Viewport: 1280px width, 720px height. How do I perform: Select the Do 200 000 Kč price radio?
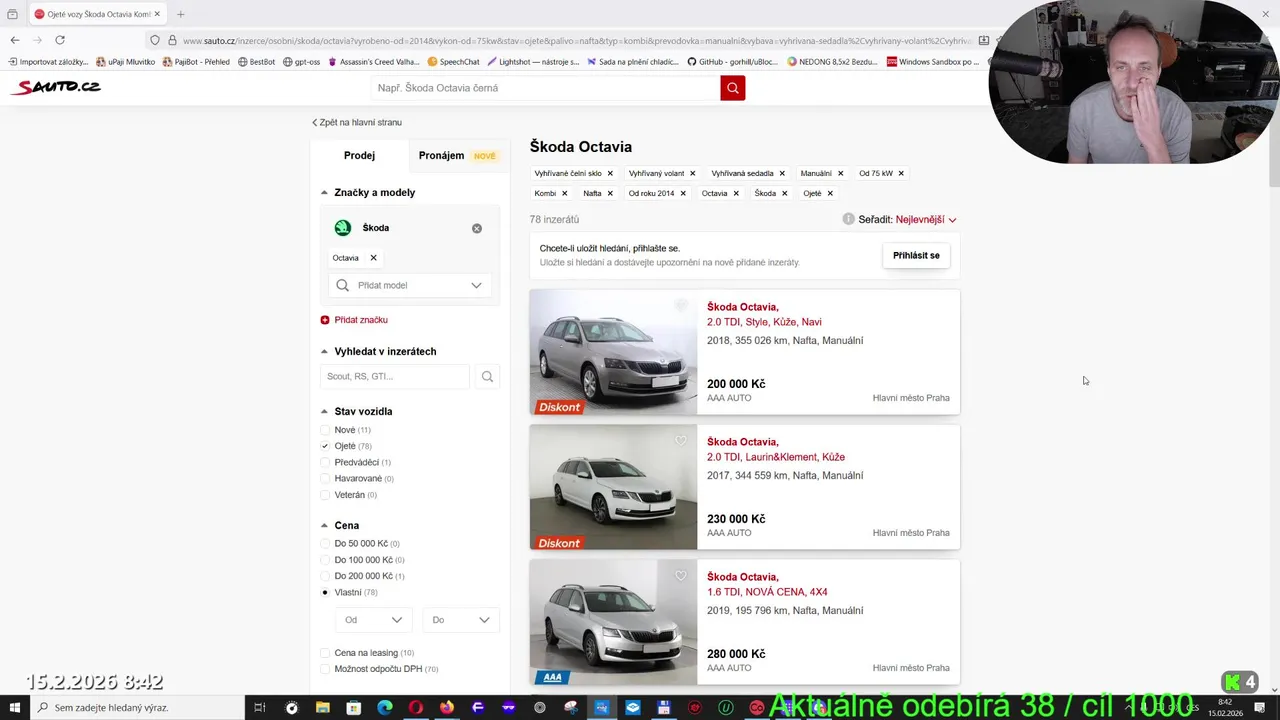point(325,576)
